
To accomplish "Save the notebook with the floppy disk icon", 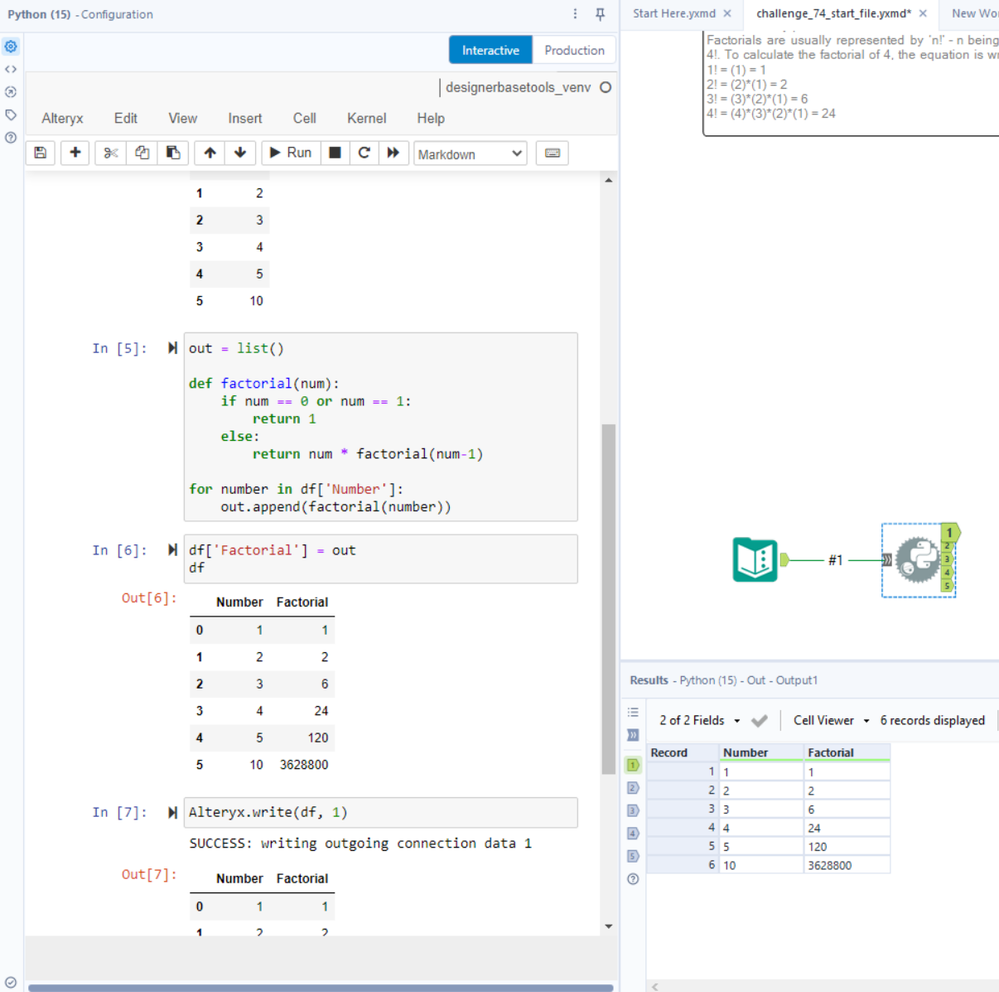I will 40,153.
